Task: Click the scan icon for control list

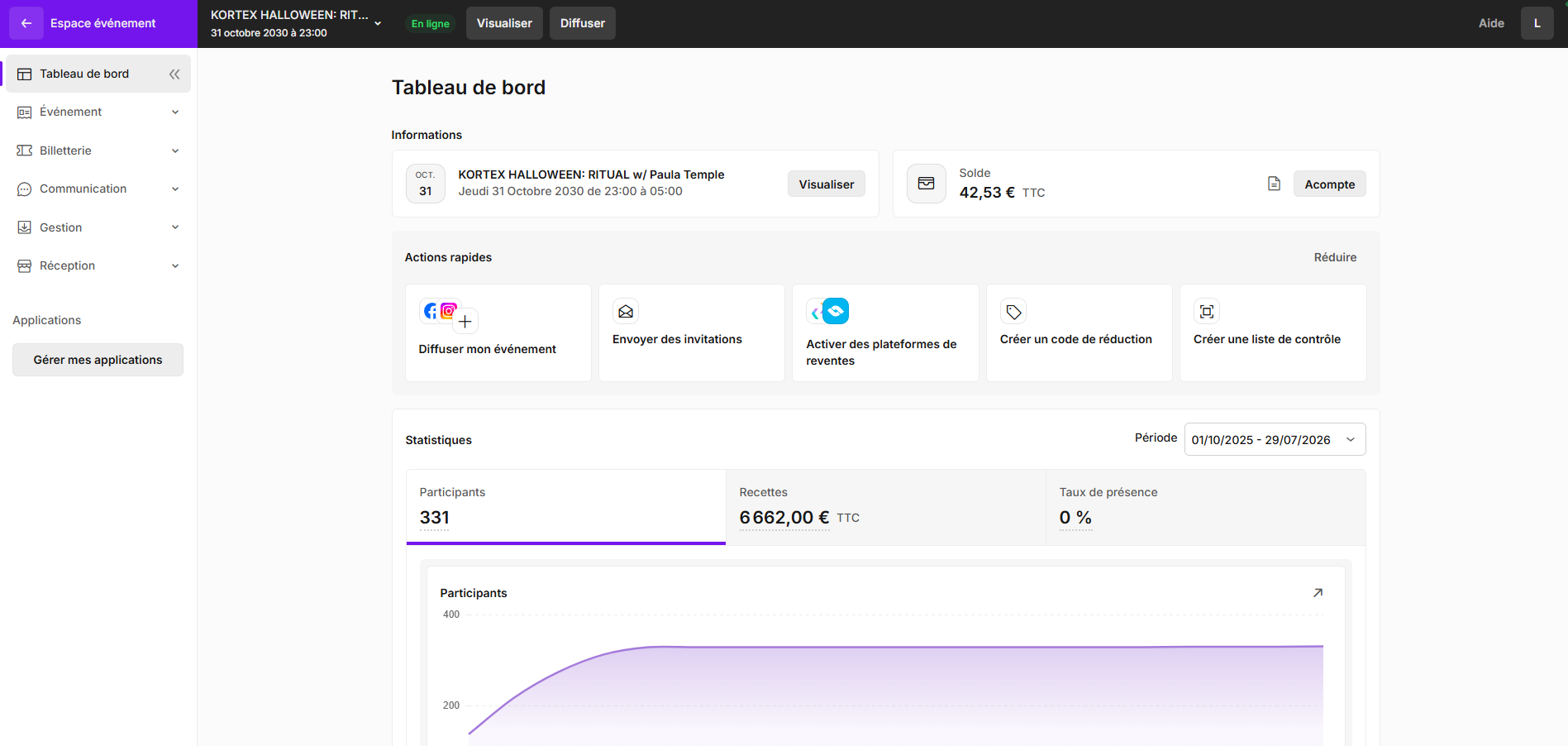Action: pyautogui.click(x=1207, y=311)
